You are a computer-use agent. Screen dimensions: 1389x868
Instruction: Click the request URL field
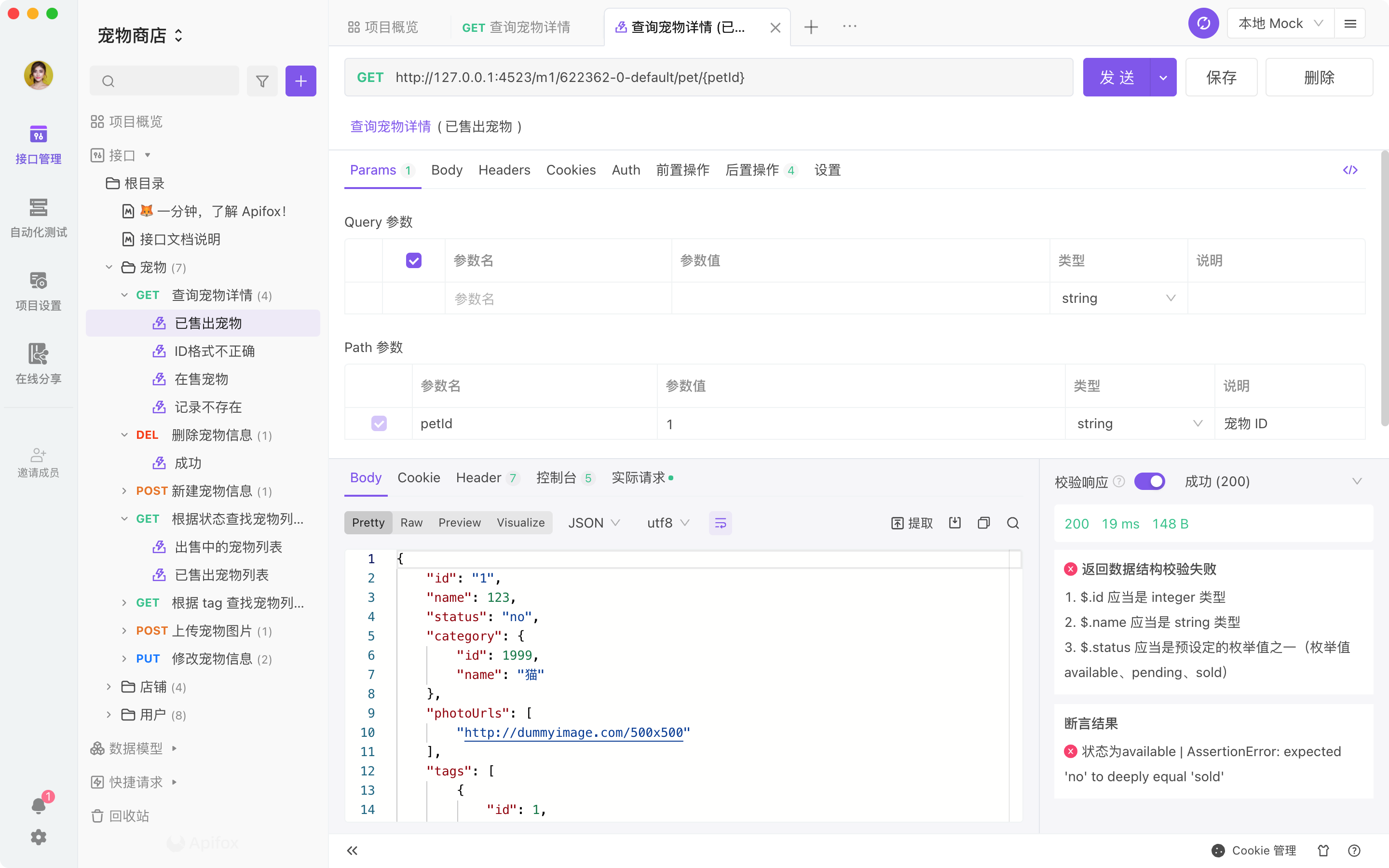708,77
